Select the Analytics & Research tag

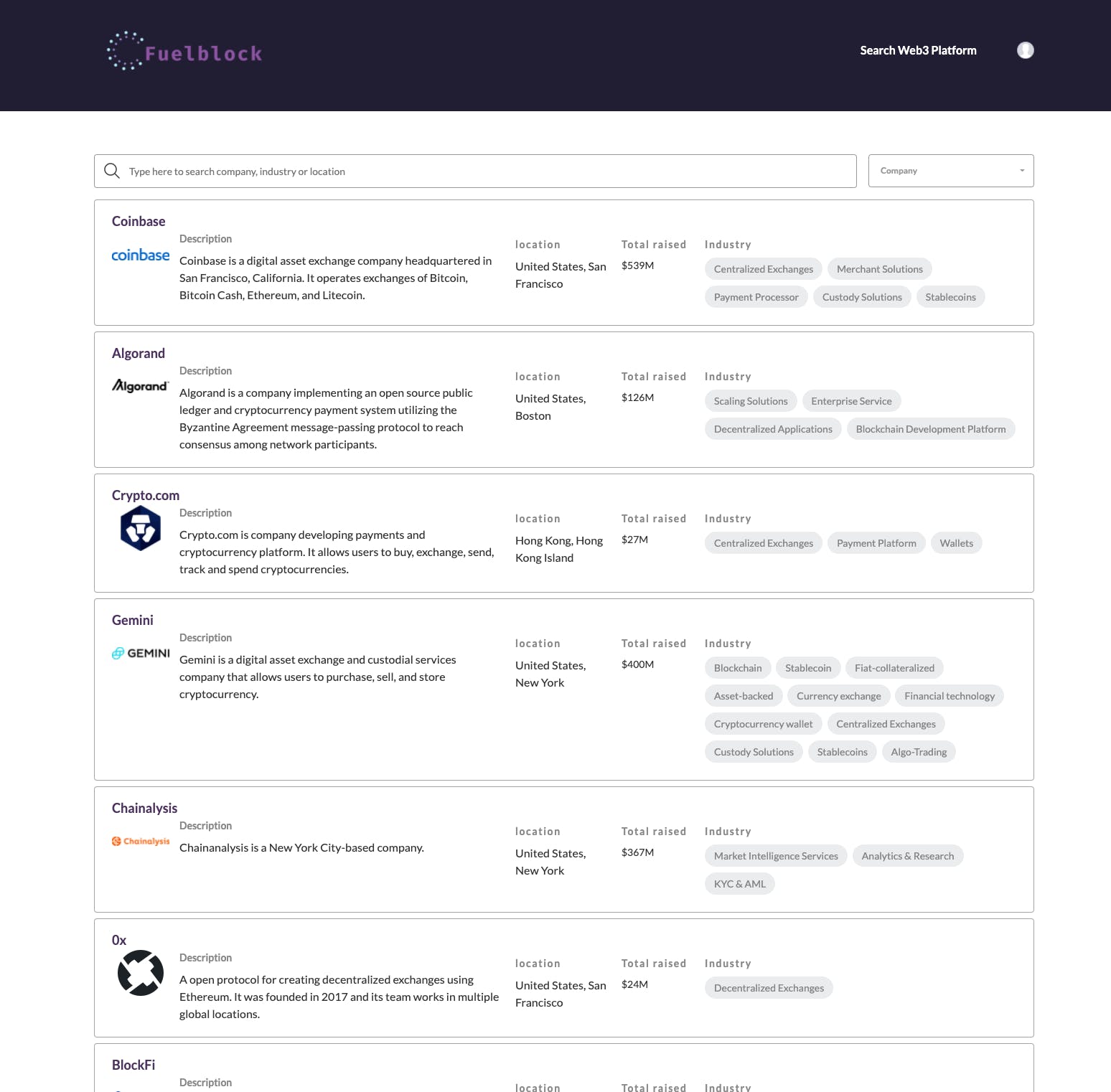(908, 856)
